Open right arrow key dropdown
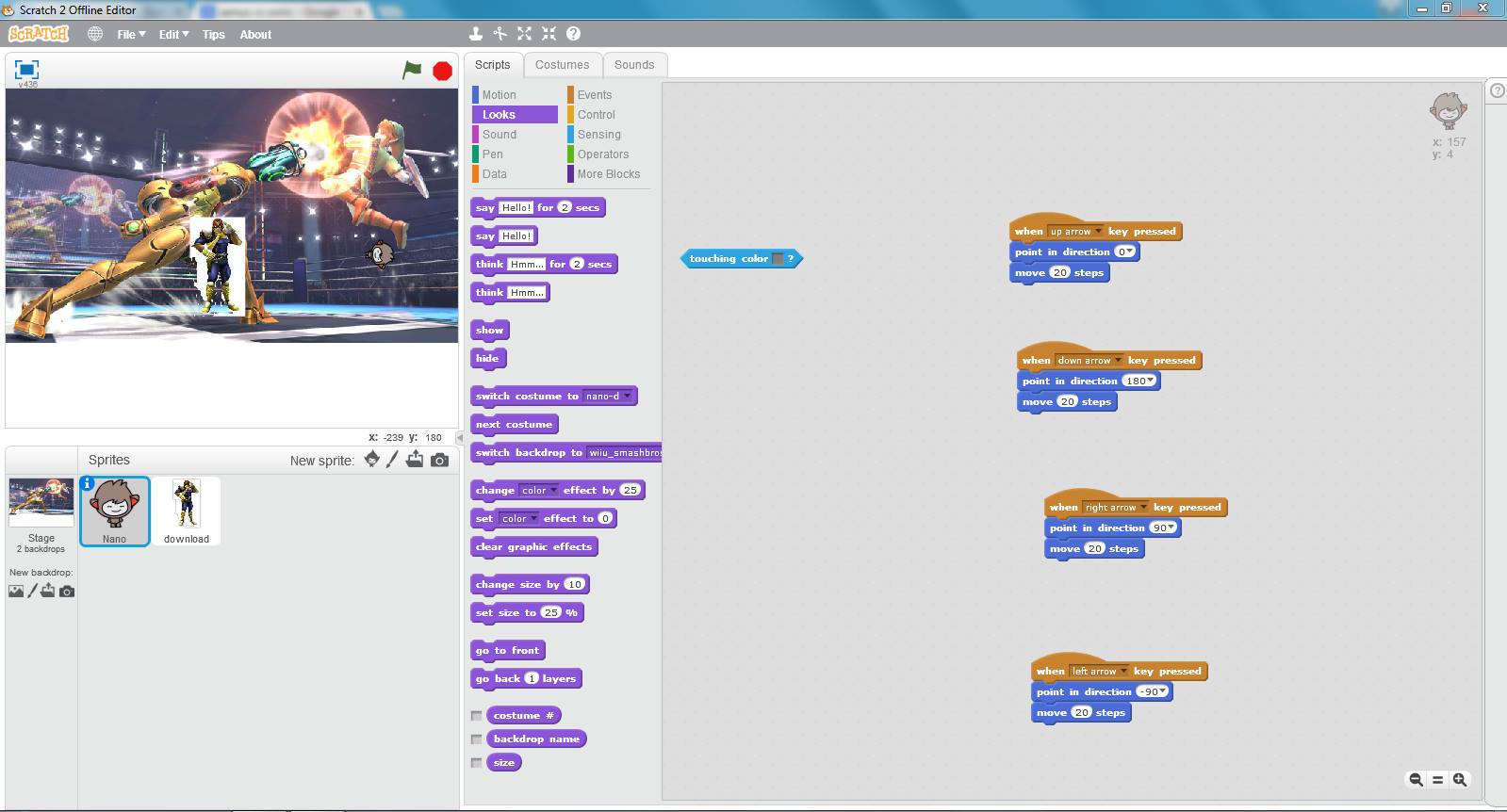The height and width of the screenshot is (812, 1507). click(x=1115, y=508)
